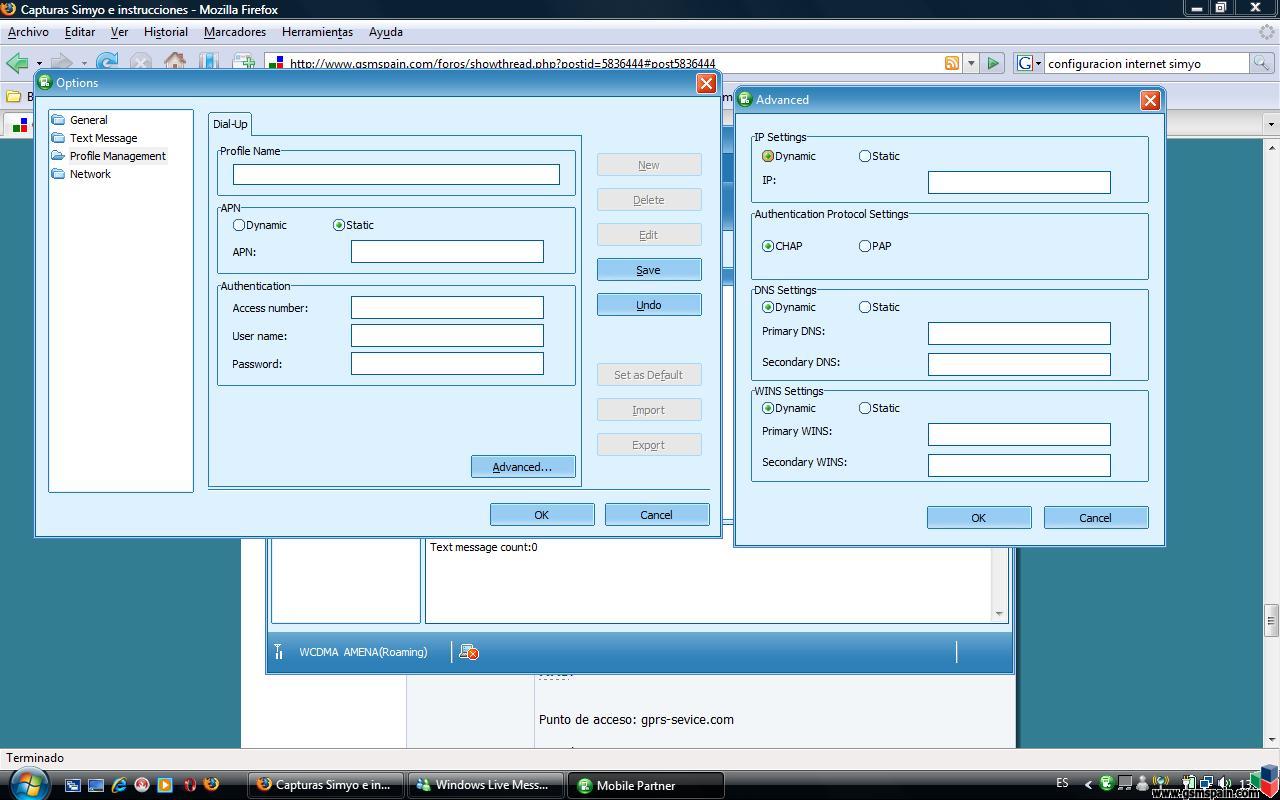Open Advanced... settings button
The width and height of the screenshot is (1280, 800).
click(523, 467)
